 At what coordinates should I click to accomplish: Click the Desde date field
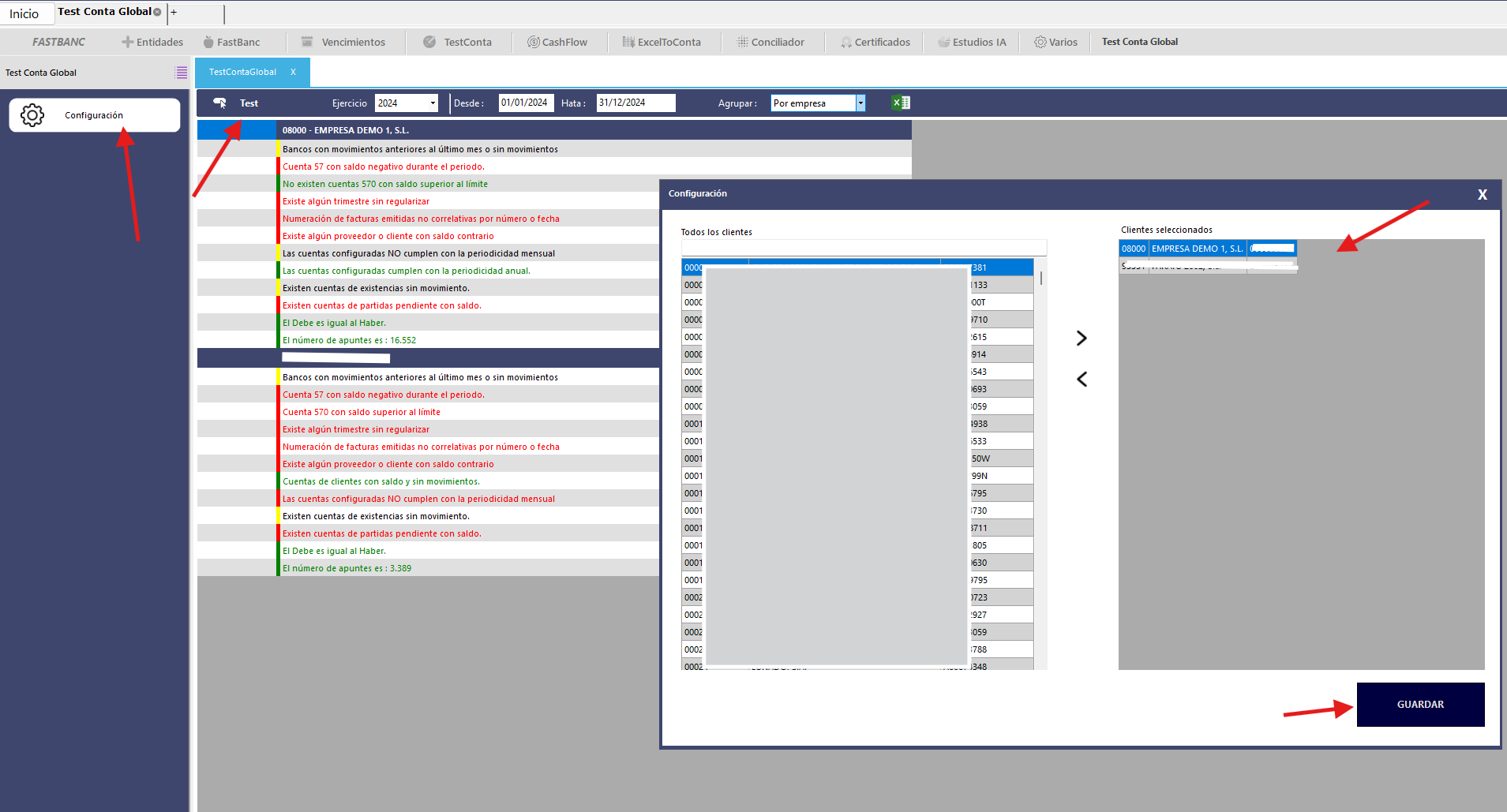pyautogui.click(x=526, y=103)
